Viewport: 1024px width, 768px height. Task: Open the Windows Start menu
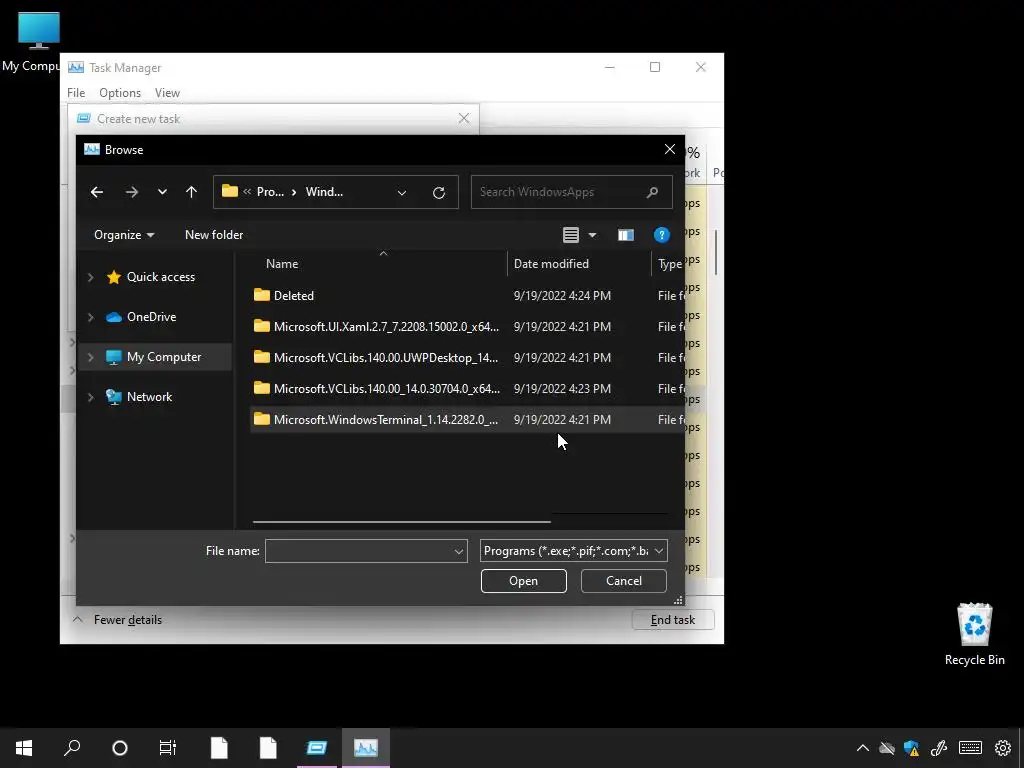(24, 748)
